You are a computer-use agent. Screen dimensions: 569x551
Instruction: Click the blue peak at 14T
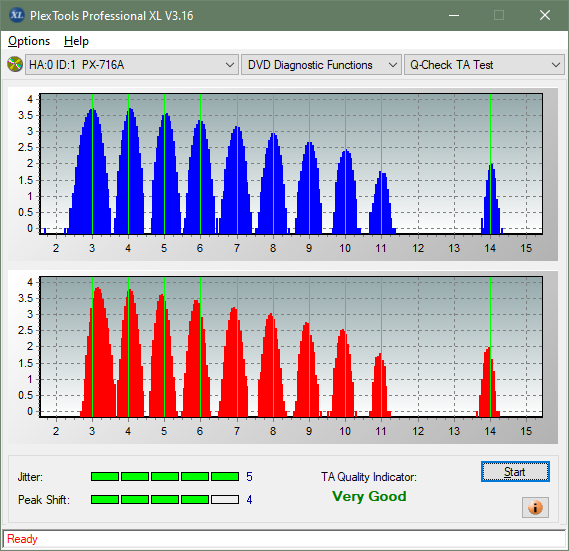tap(491, 199)
